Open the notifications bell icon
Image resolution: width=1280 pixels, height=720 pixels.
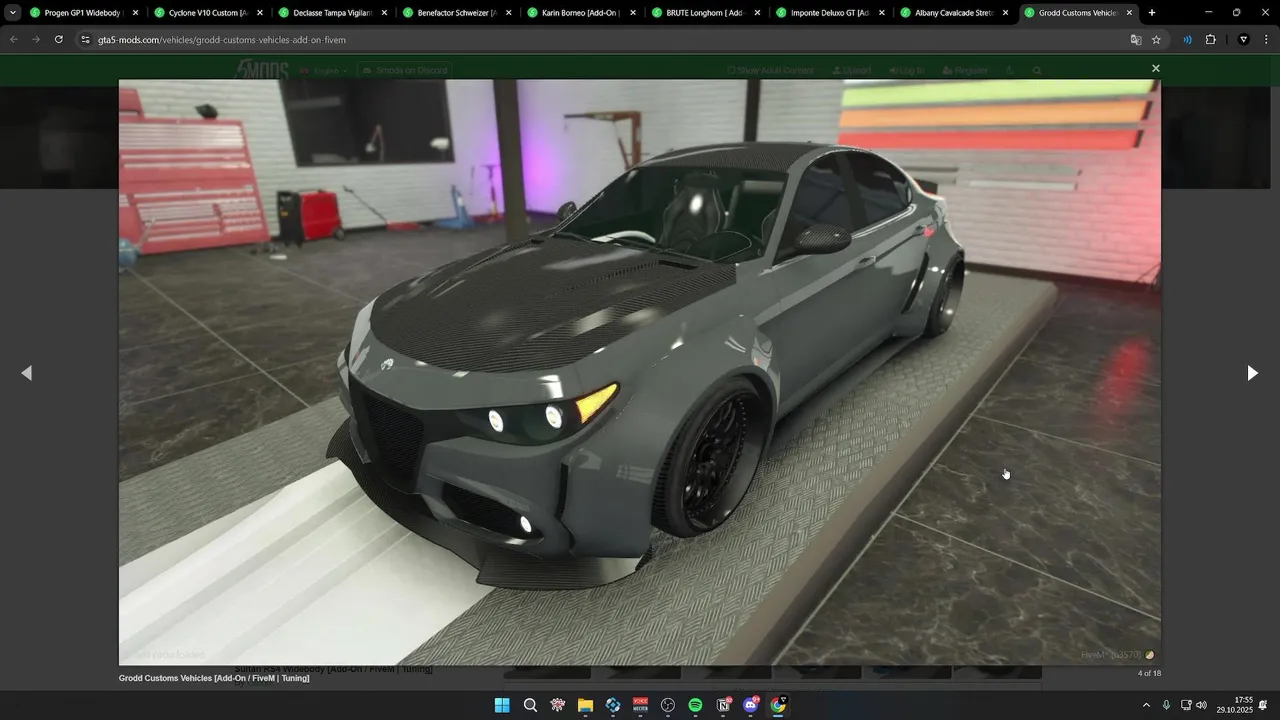pos(1263,705)
